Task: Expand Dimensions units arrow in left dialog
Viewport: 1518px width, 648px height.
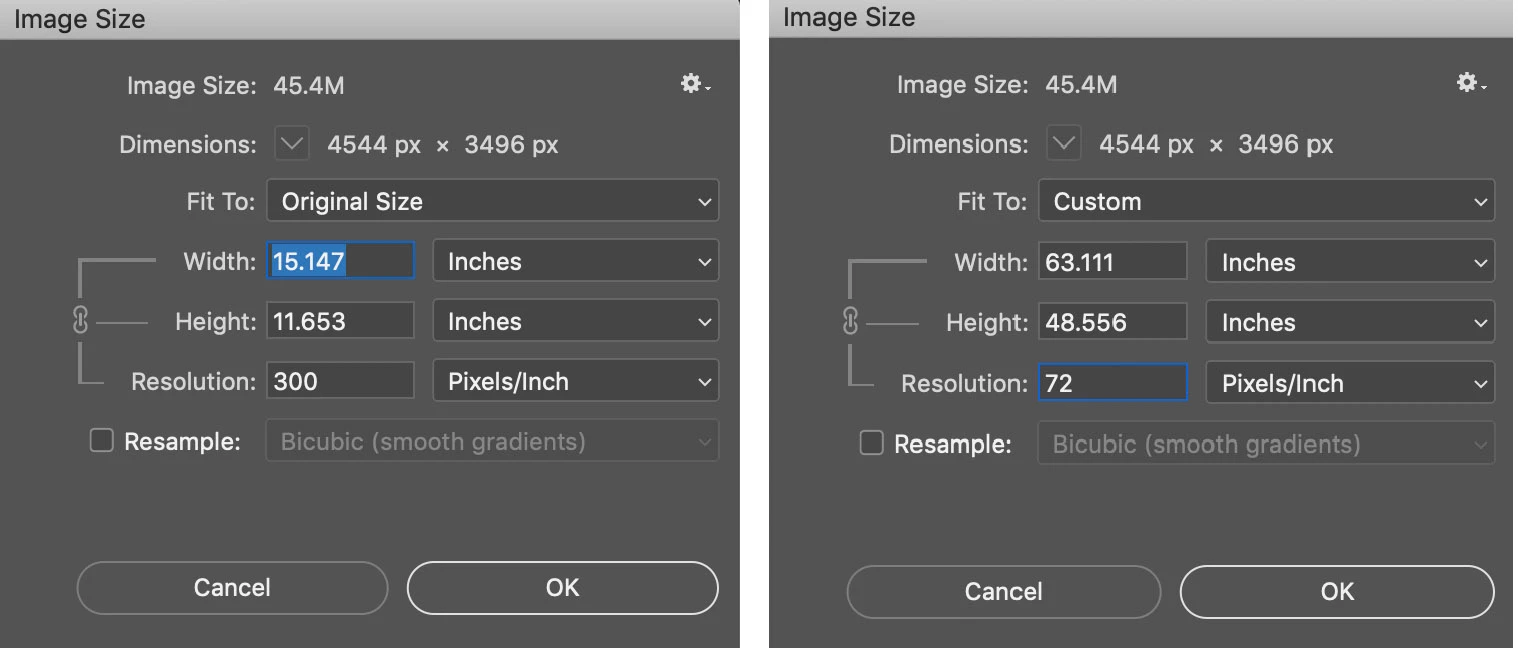Action: 292,145
